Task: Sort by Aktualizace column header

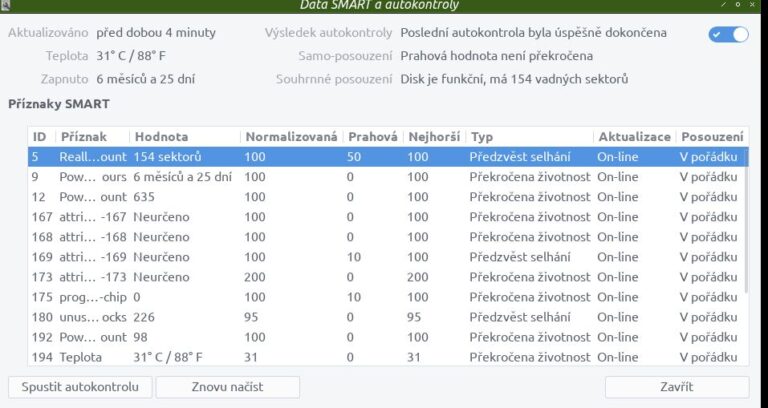Action: tap(635, 137)
